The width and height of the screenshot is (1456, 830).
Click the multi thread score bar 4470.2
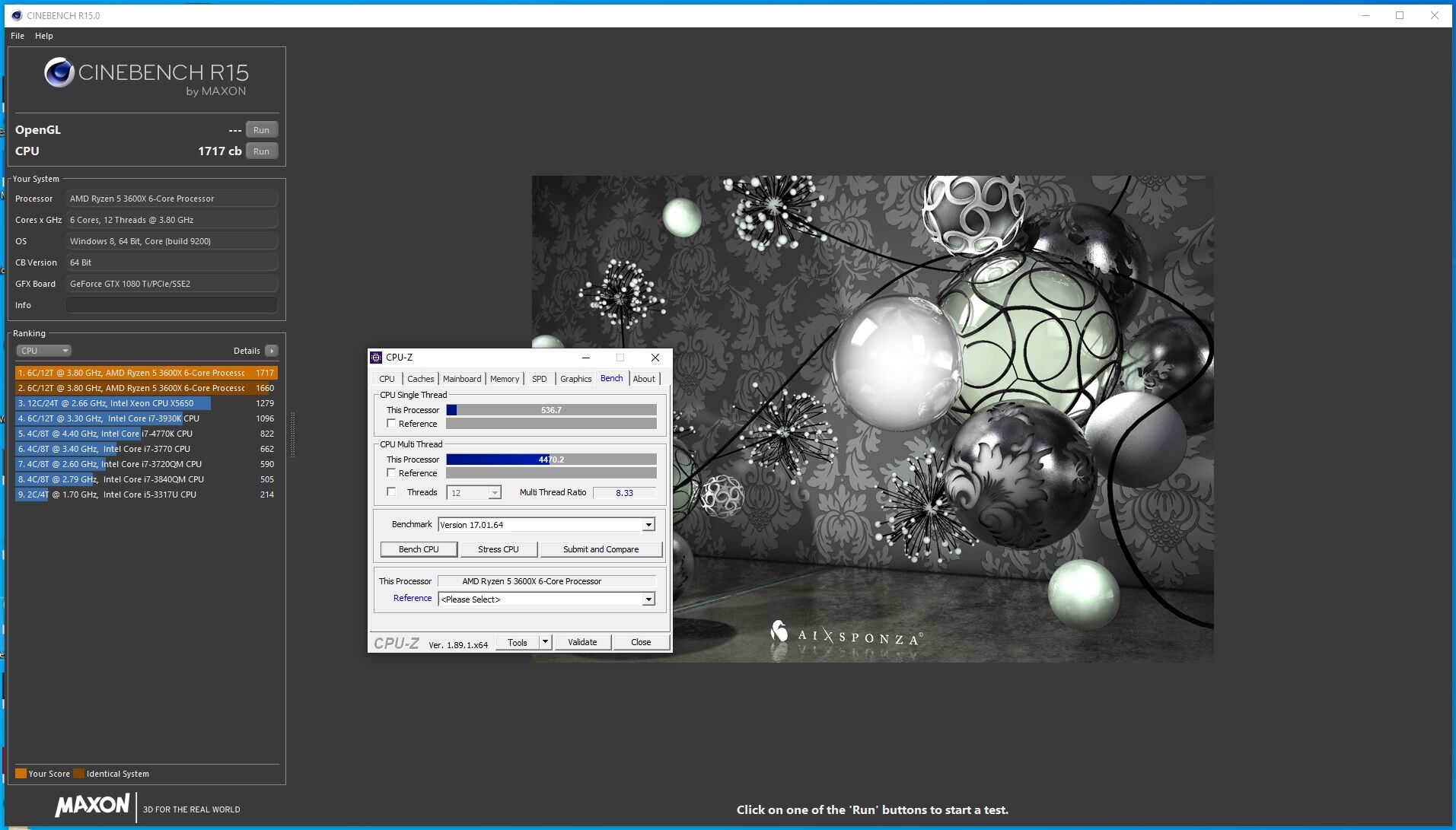(551, 460)
